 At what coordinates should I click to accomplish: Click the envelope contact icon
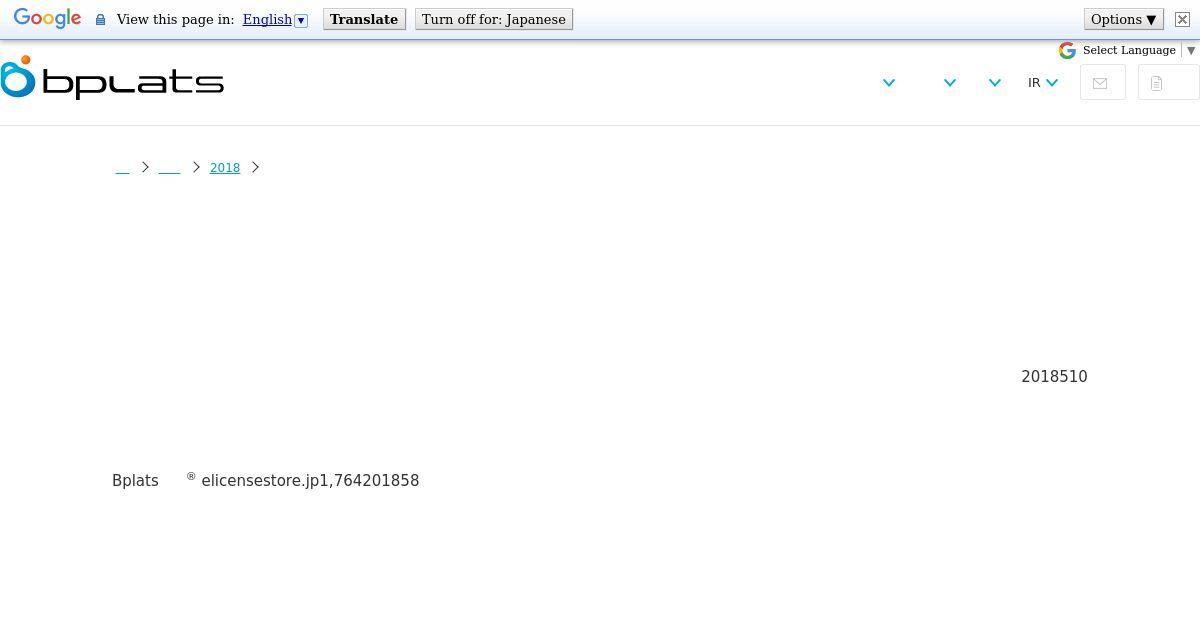click(x=1102, y=83)
